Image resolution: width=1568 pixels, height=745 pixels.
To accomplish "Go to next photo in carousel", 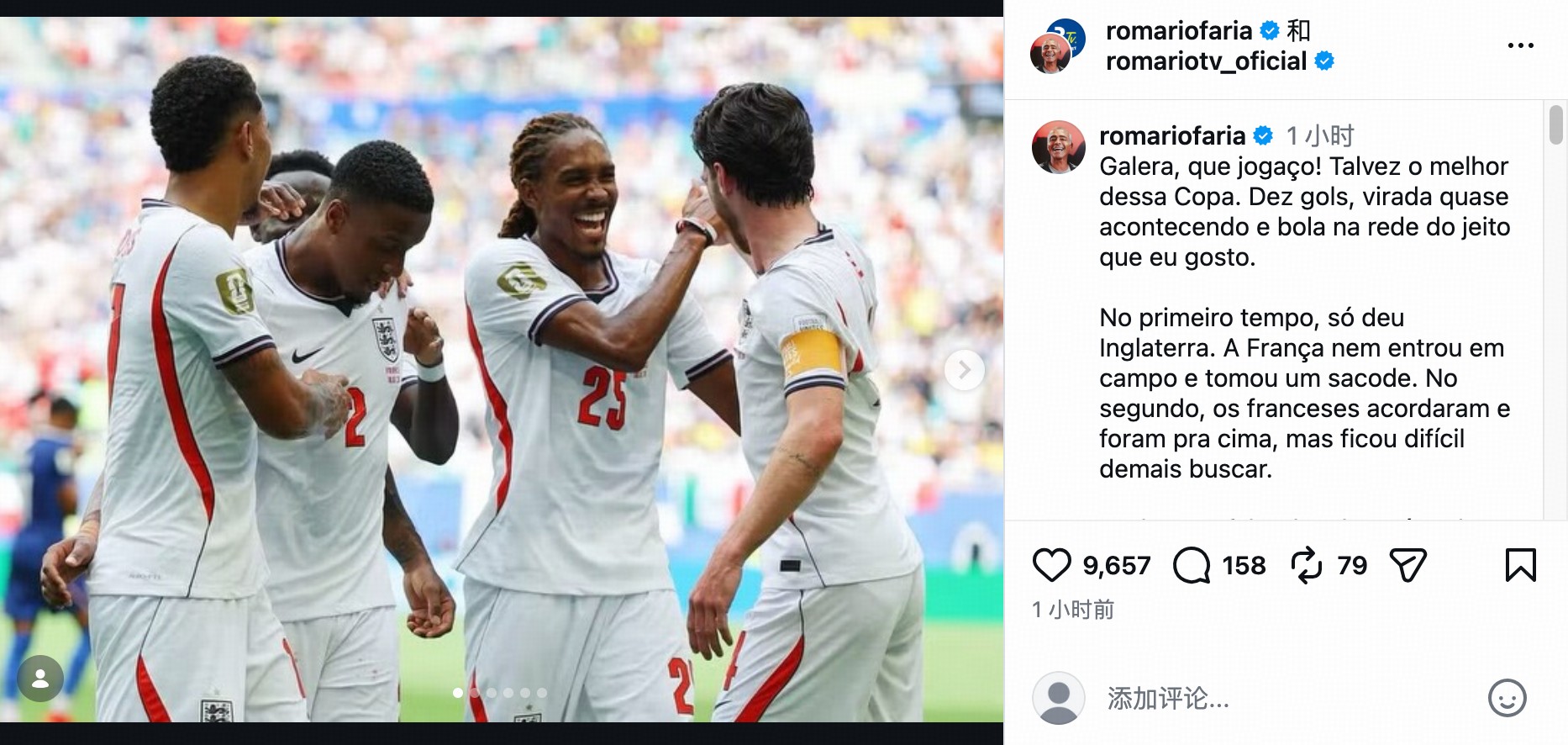I will pyautogui.click(x=964, y=369).
